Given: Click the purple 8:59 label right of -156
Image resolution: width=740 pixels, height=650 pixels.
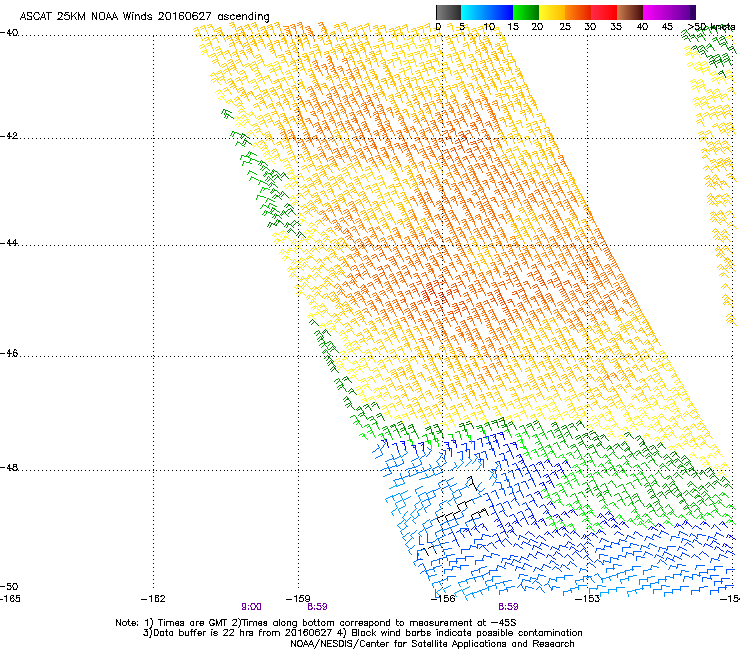Looking at the screenshot, I should [508, 607].
